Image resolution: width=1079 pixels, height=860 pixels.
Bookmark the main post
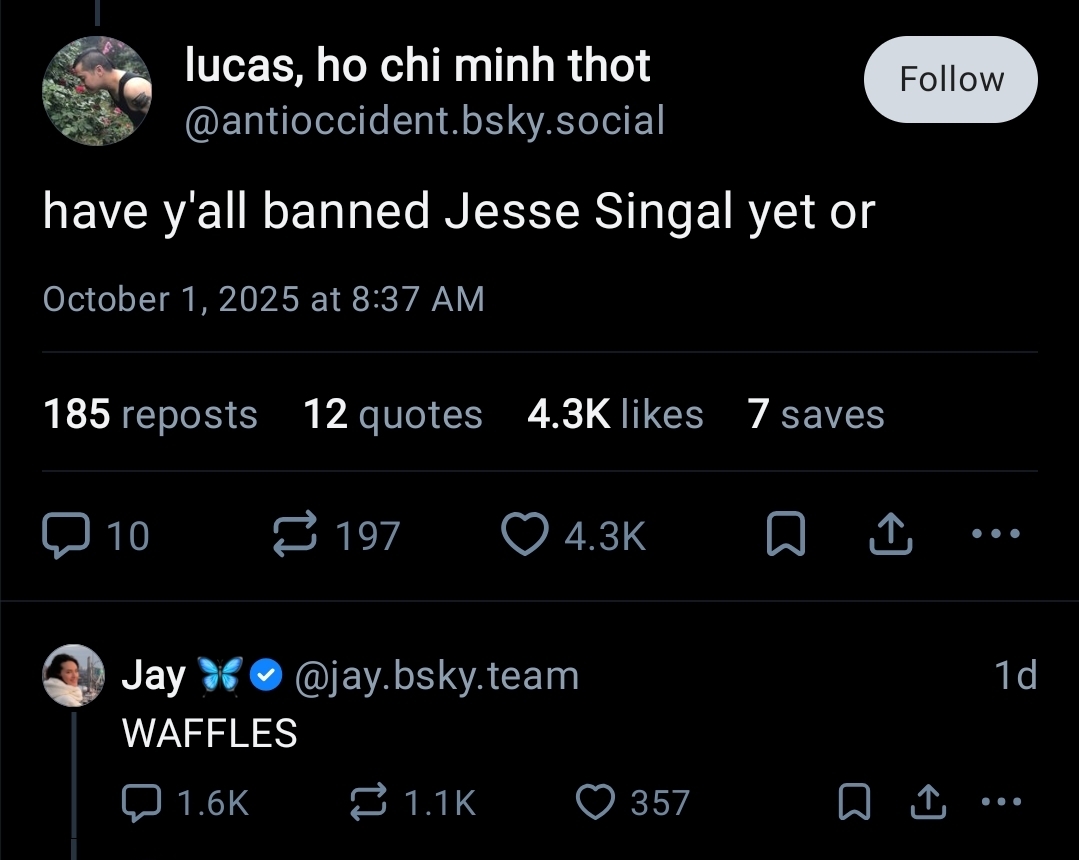point(785,537)
